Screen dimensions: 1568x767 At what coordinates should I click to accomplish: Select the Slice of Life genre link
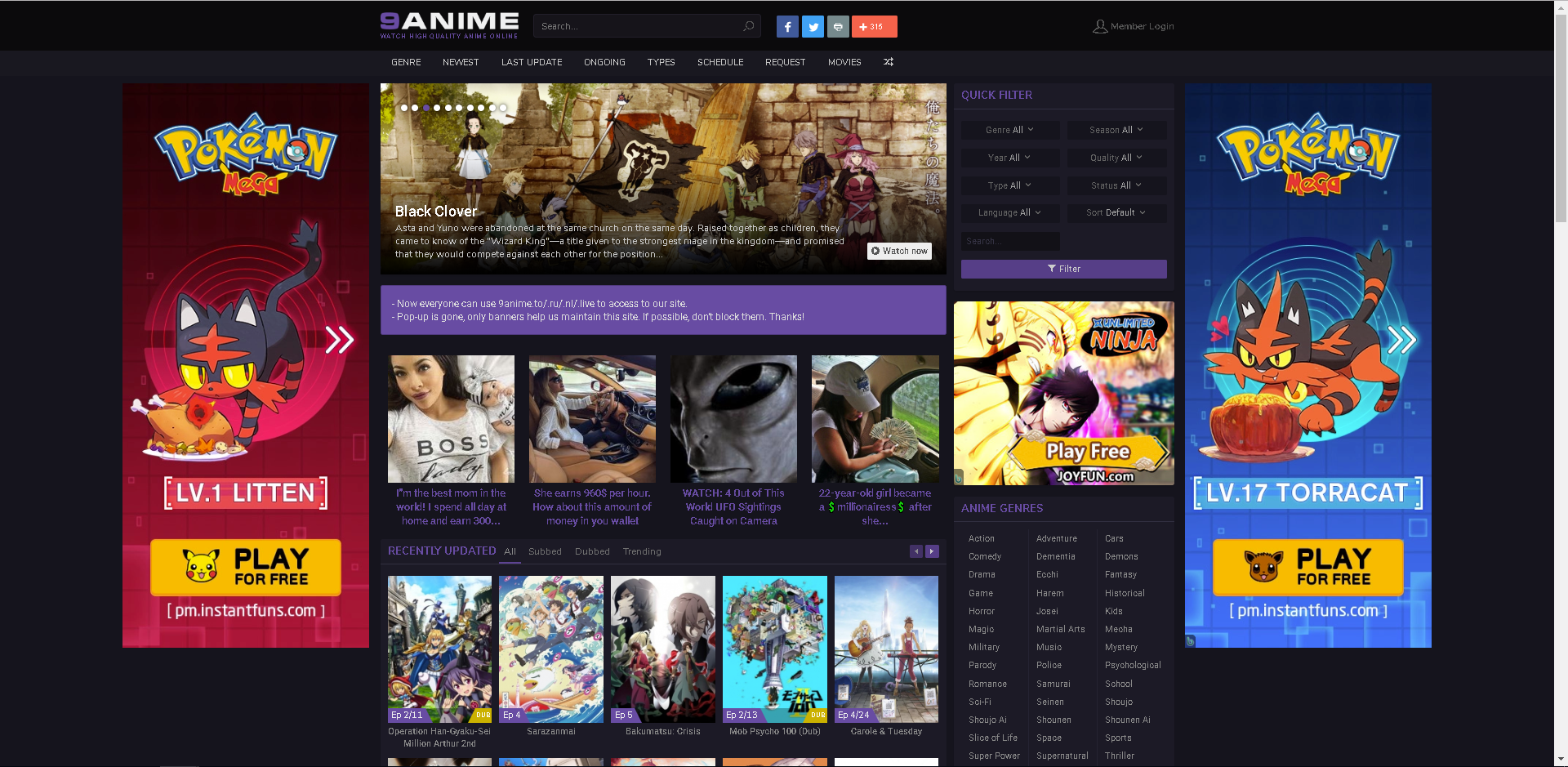coord(992,738)
